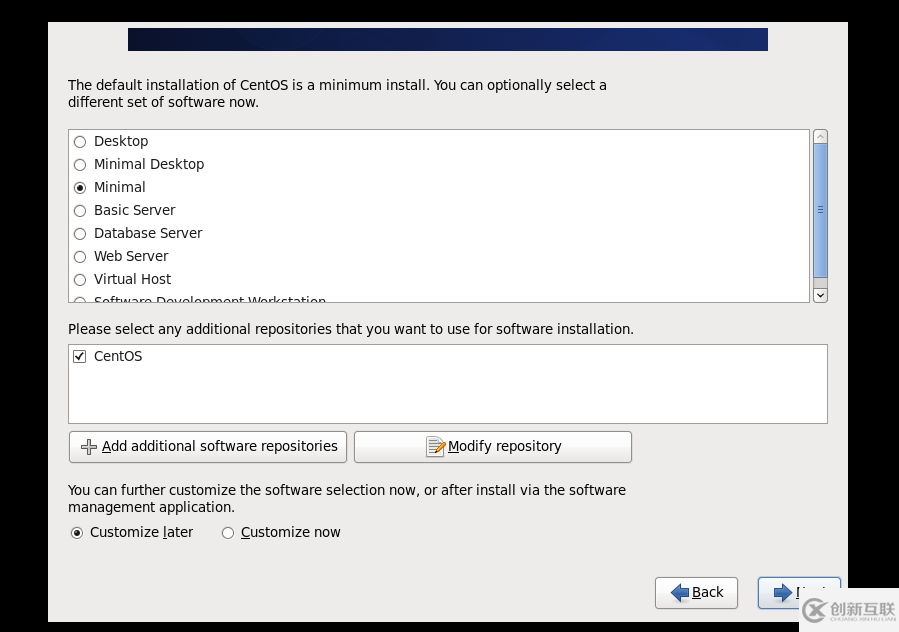Click the plus icon for adding repositories
899x632 pixels.
pyautogui.click(x=88, y=447)
